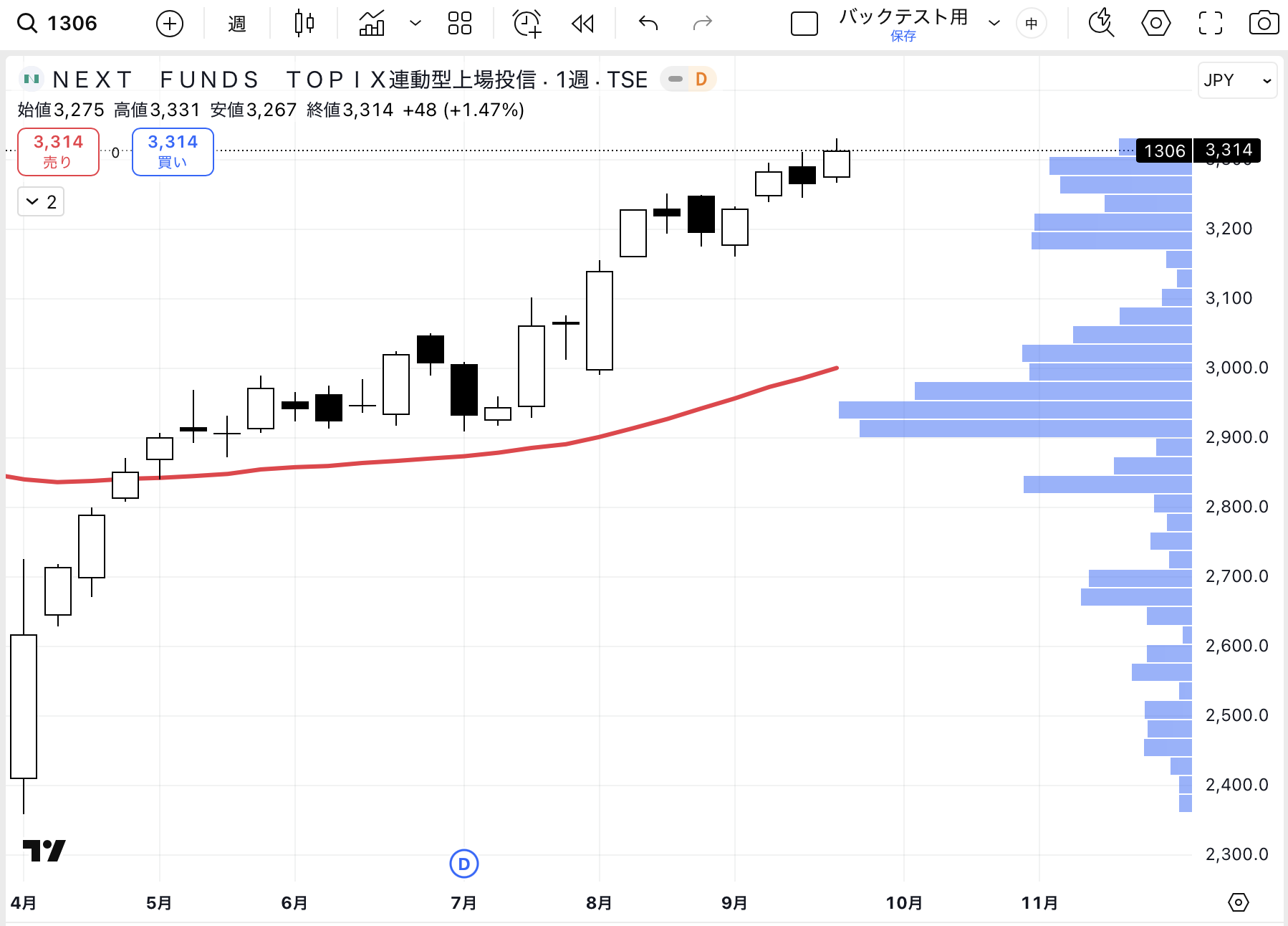Image resolution: width=1288 pixels, height=926 pixels.
Task: Open indicator templates grid icon
Action: click(x=459, y=24)
